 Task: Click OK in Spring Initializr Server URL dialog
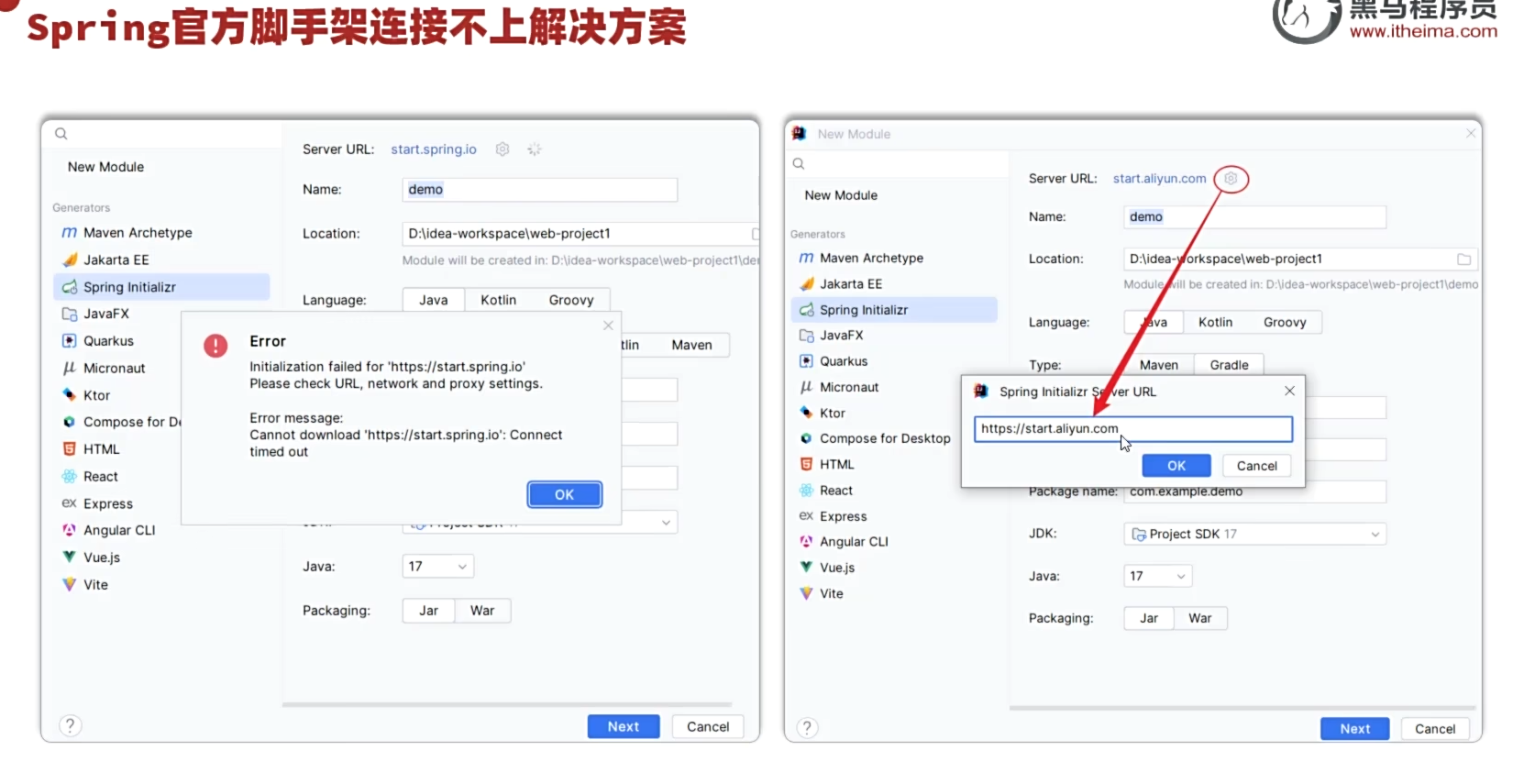click(x=1176, y=466)
